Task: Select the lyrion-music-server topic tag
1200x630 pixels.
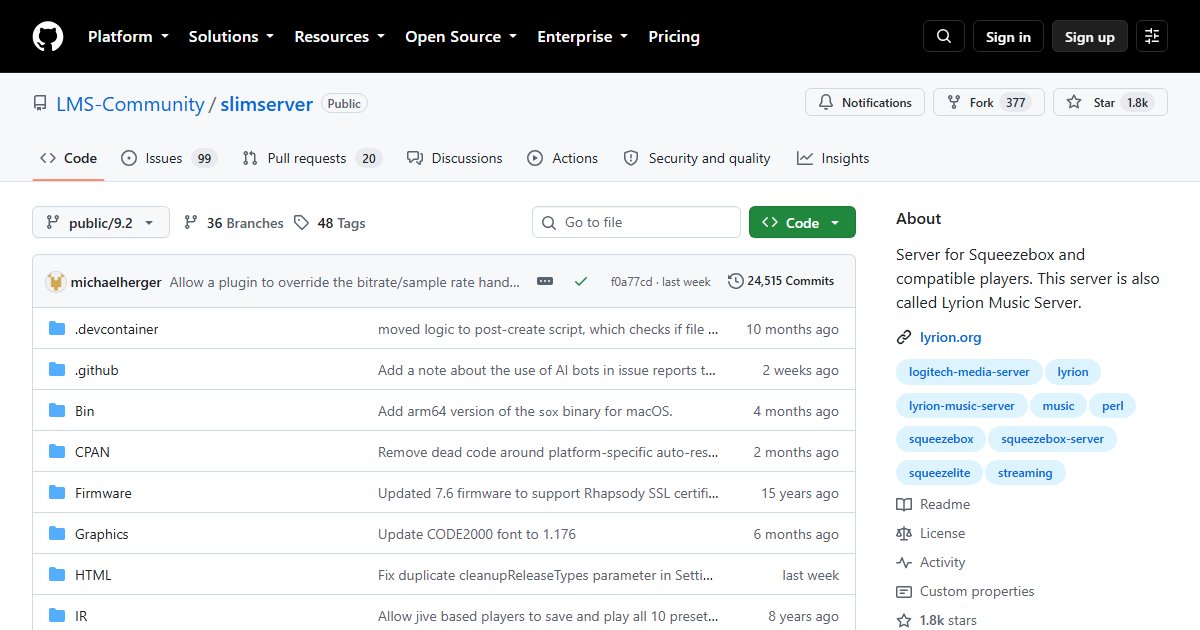Action: [x=962, y=406]
